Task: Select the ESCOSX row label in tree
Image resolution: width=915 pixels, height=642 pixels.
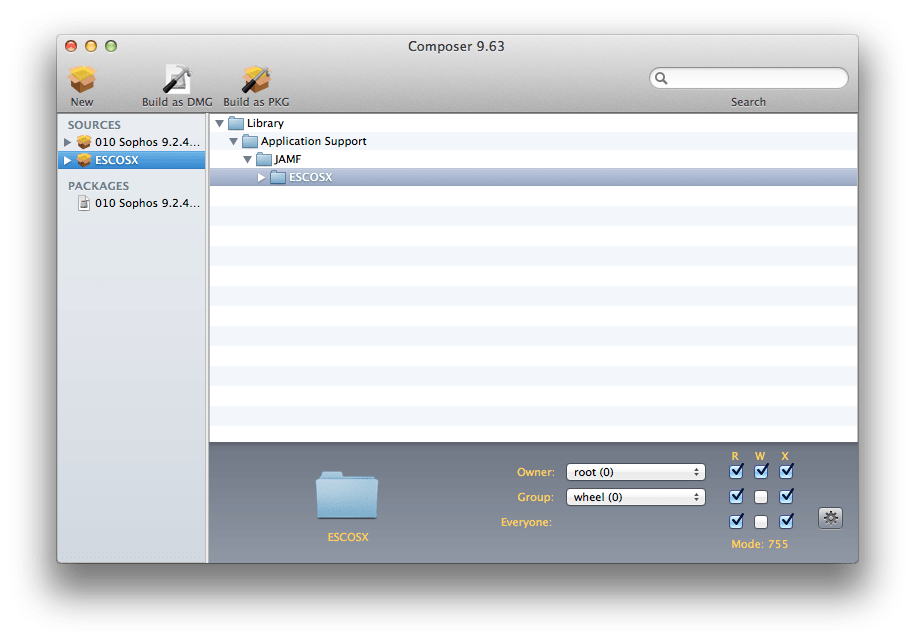Action: pos(310,177)
